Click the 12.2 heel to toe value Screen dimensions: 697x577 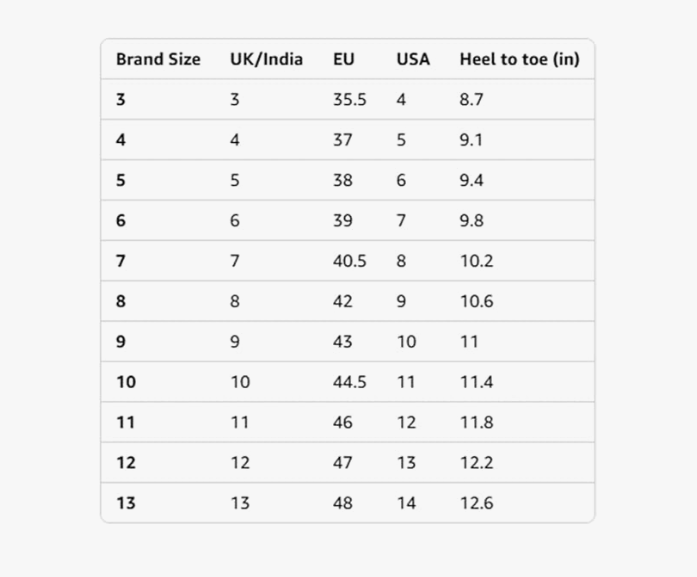click(x=476, y=463)
